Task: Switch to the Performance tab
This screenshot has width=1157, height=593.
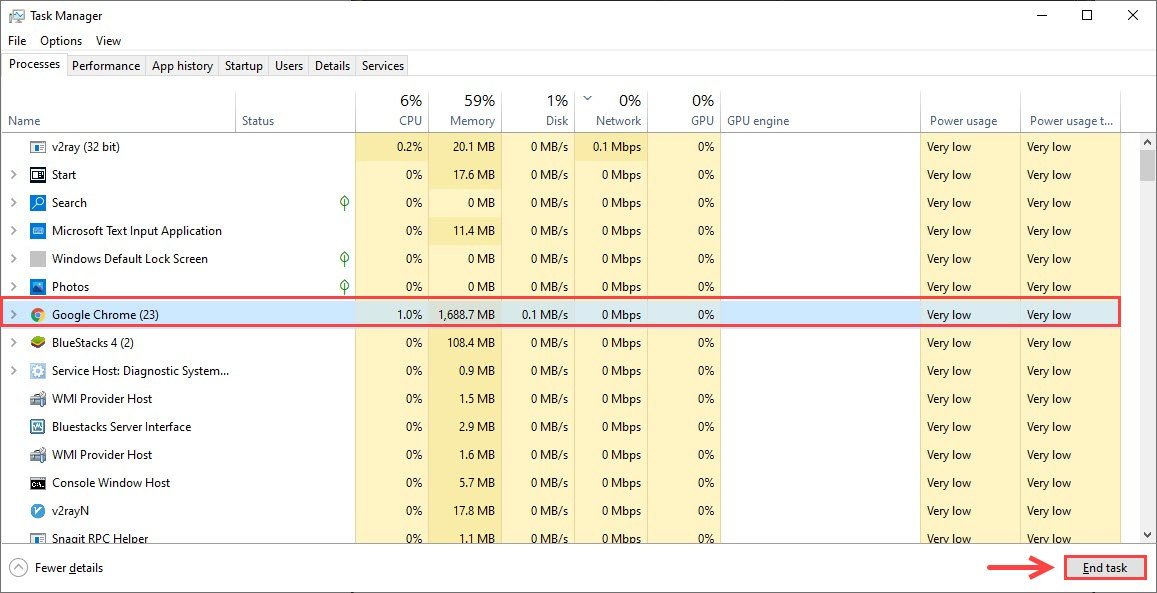Action: [x=106, y=66]
